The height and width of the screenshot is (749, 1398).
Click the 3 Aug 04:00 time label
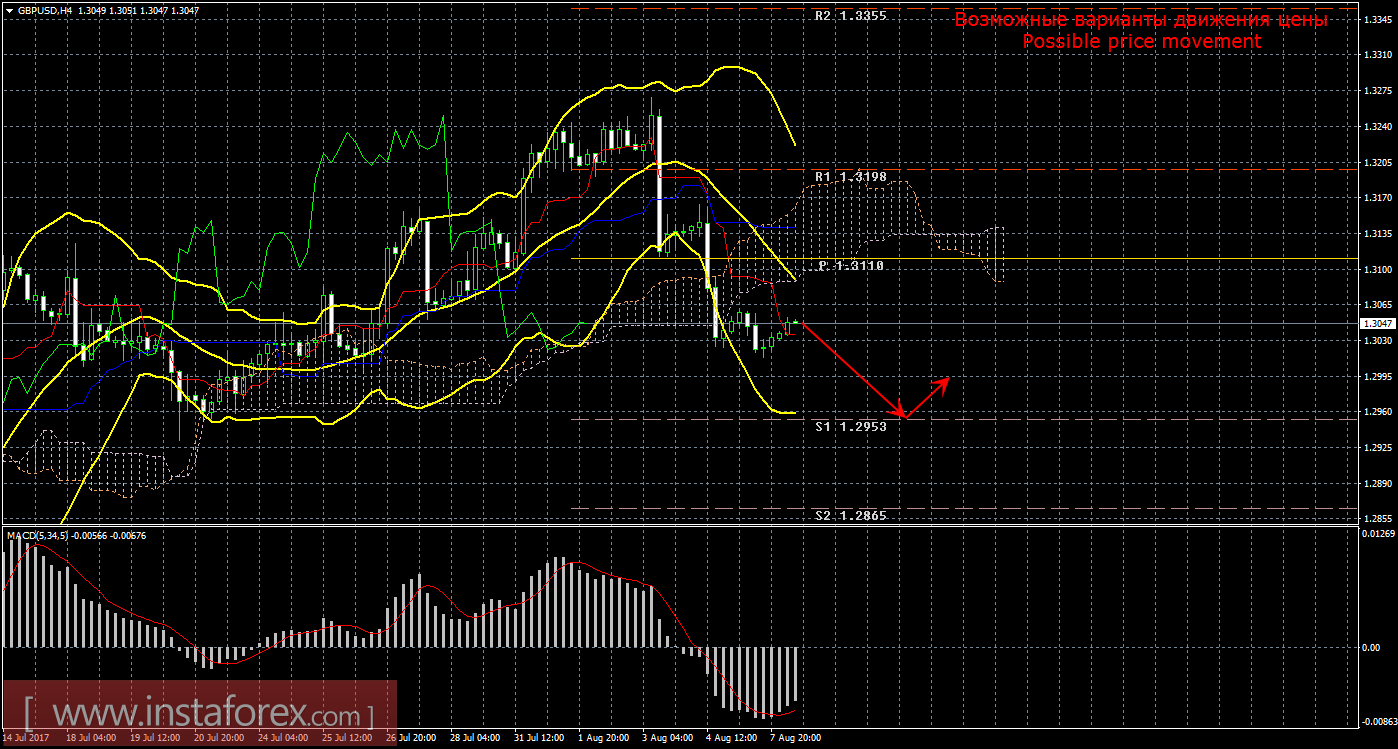(x=668, y=738)
